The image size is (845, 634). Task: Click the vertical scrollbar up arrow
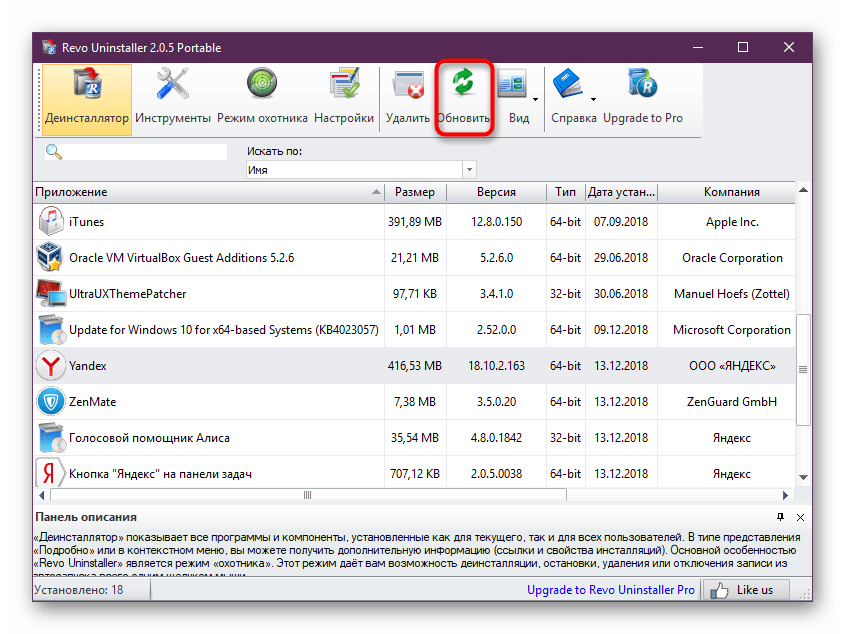click(x=803, y=190)
